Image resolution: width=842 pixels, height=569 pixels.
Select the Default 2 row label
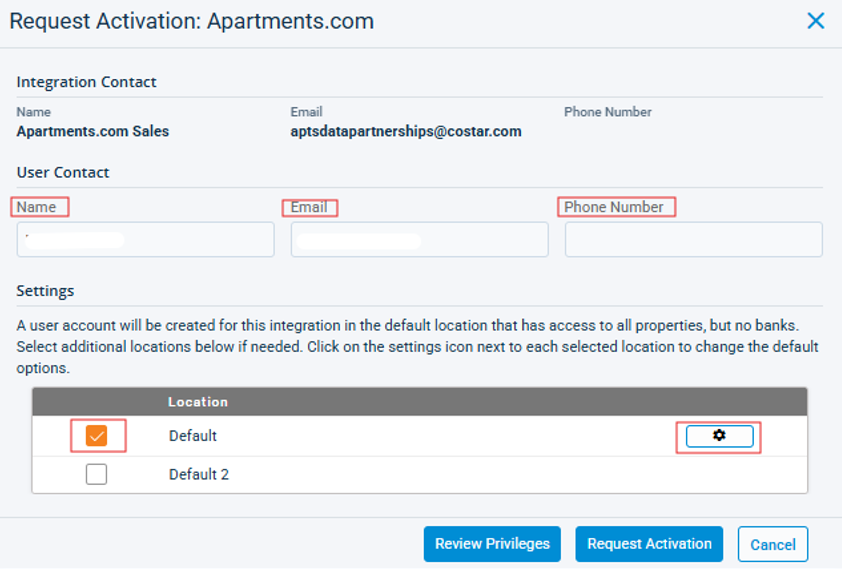[x=199, y=474]
